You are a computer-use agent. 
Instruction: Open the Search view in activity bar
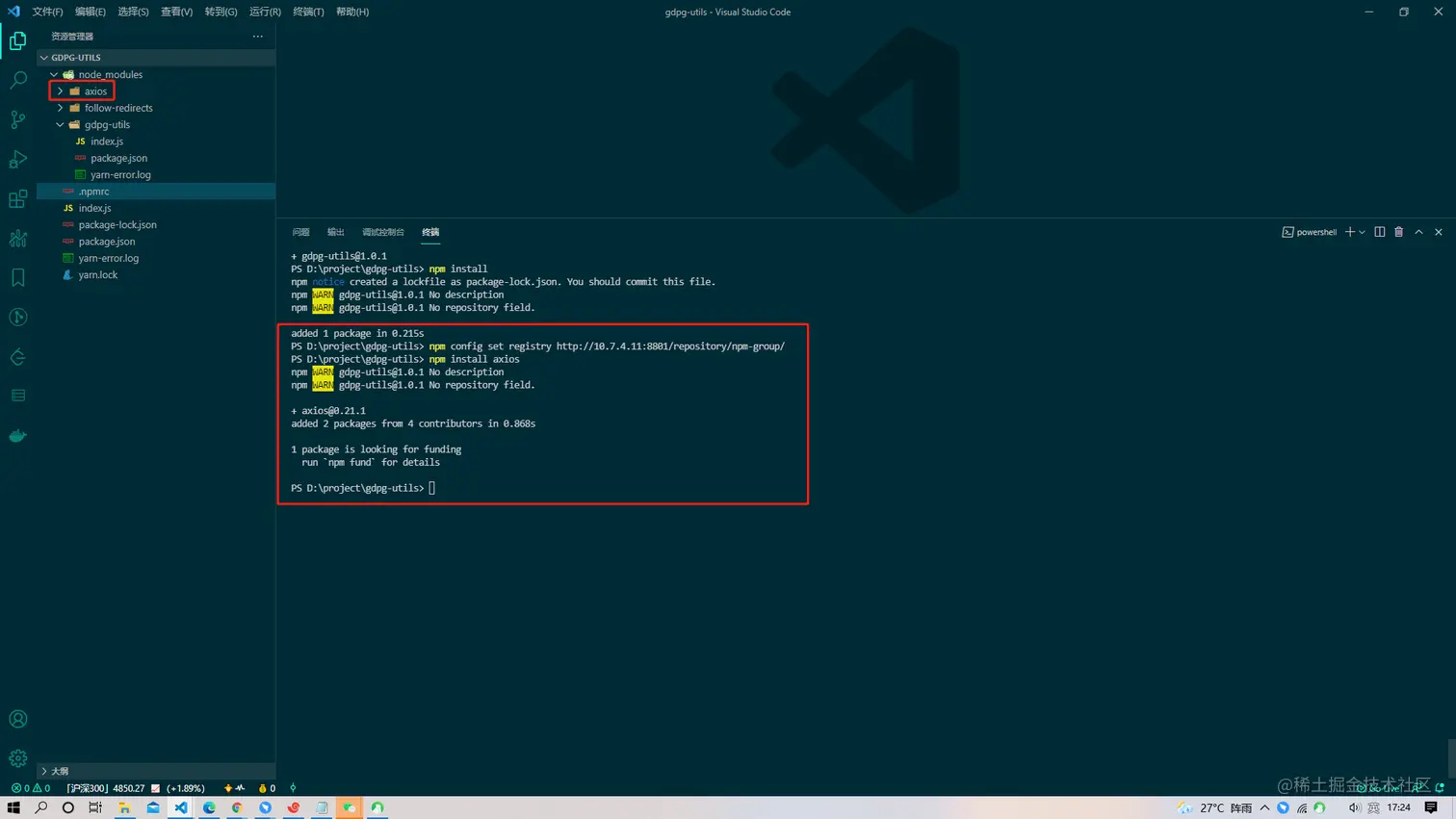17,80
